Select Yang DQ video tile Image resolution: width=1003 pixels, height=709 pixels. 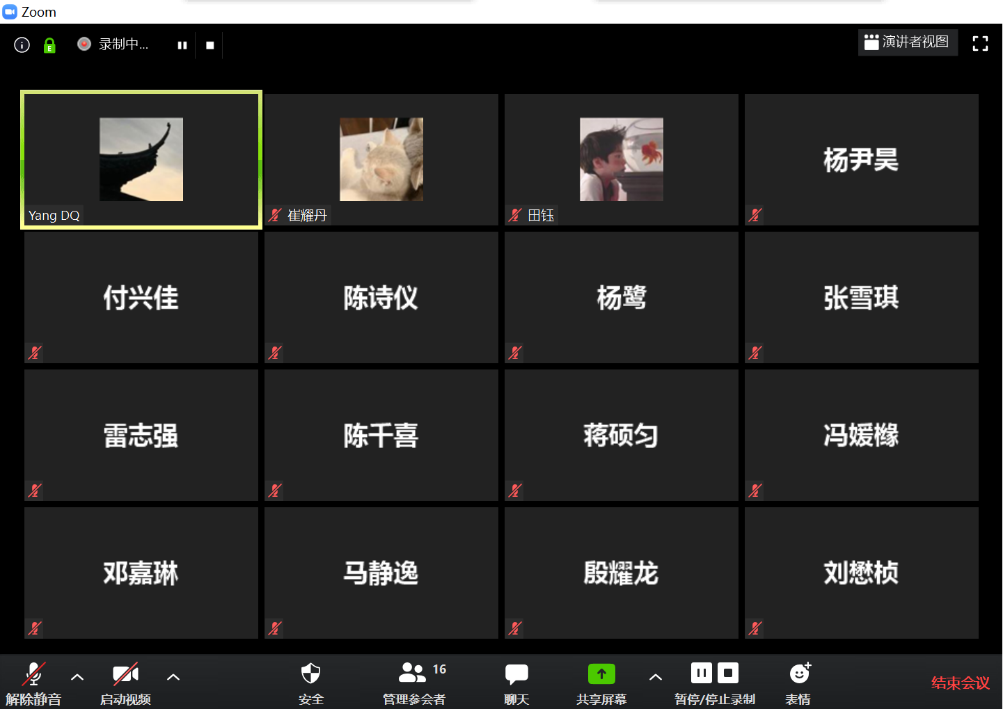click(141, 160)
